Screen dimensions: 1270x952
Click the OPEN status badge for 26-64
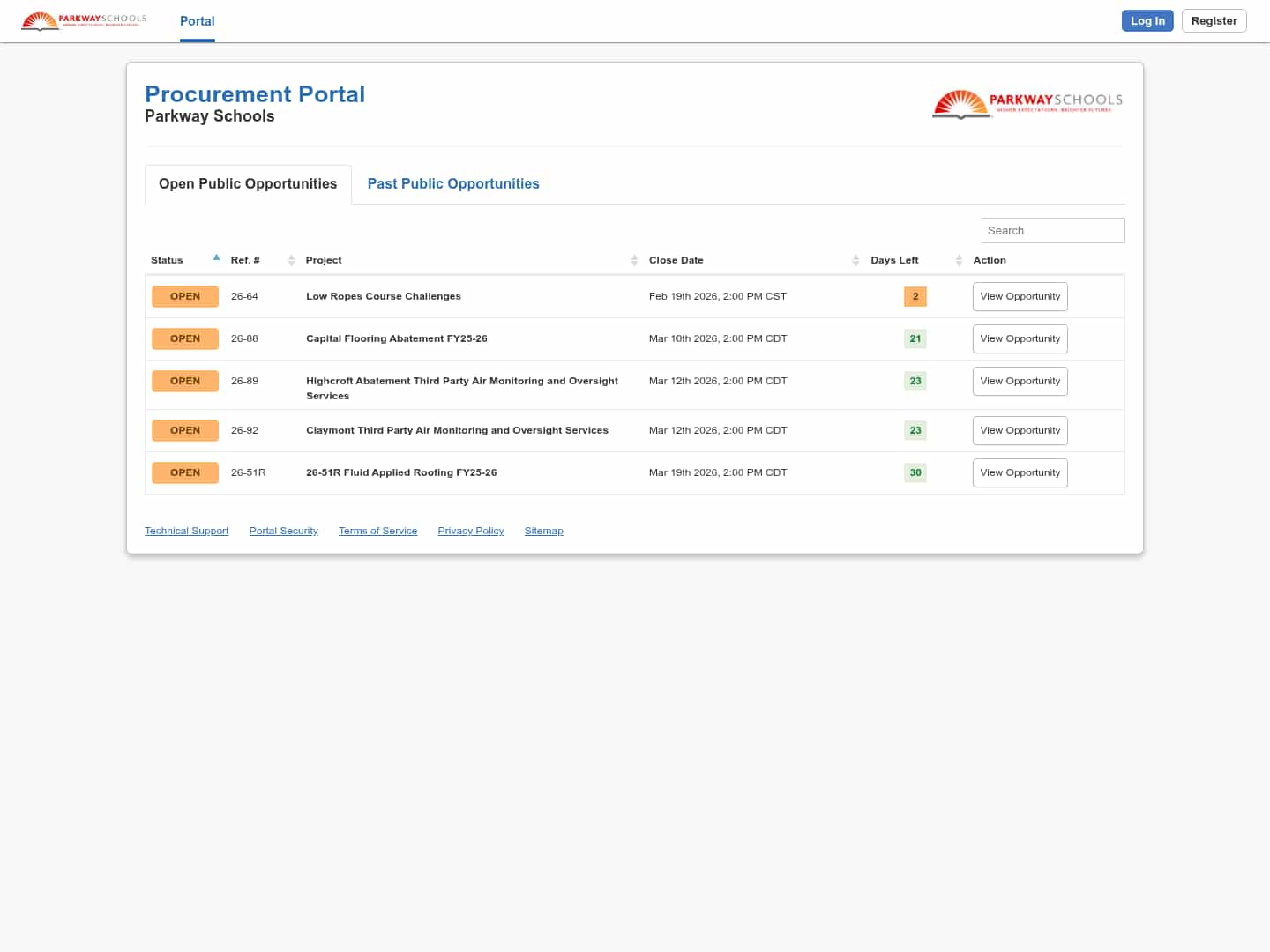tap(185, 296)
